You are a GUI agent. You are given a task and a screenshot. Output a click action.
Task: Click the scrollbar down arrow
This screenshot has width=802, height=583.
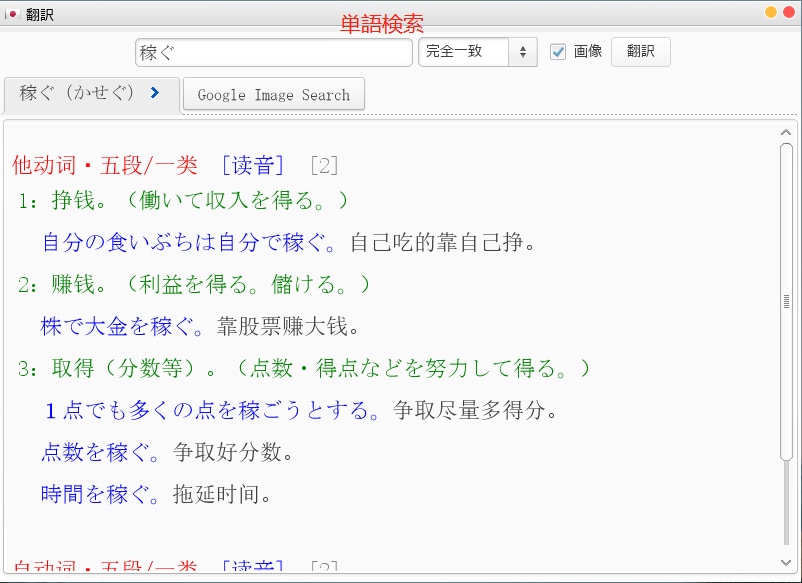(x=786, y=563)
